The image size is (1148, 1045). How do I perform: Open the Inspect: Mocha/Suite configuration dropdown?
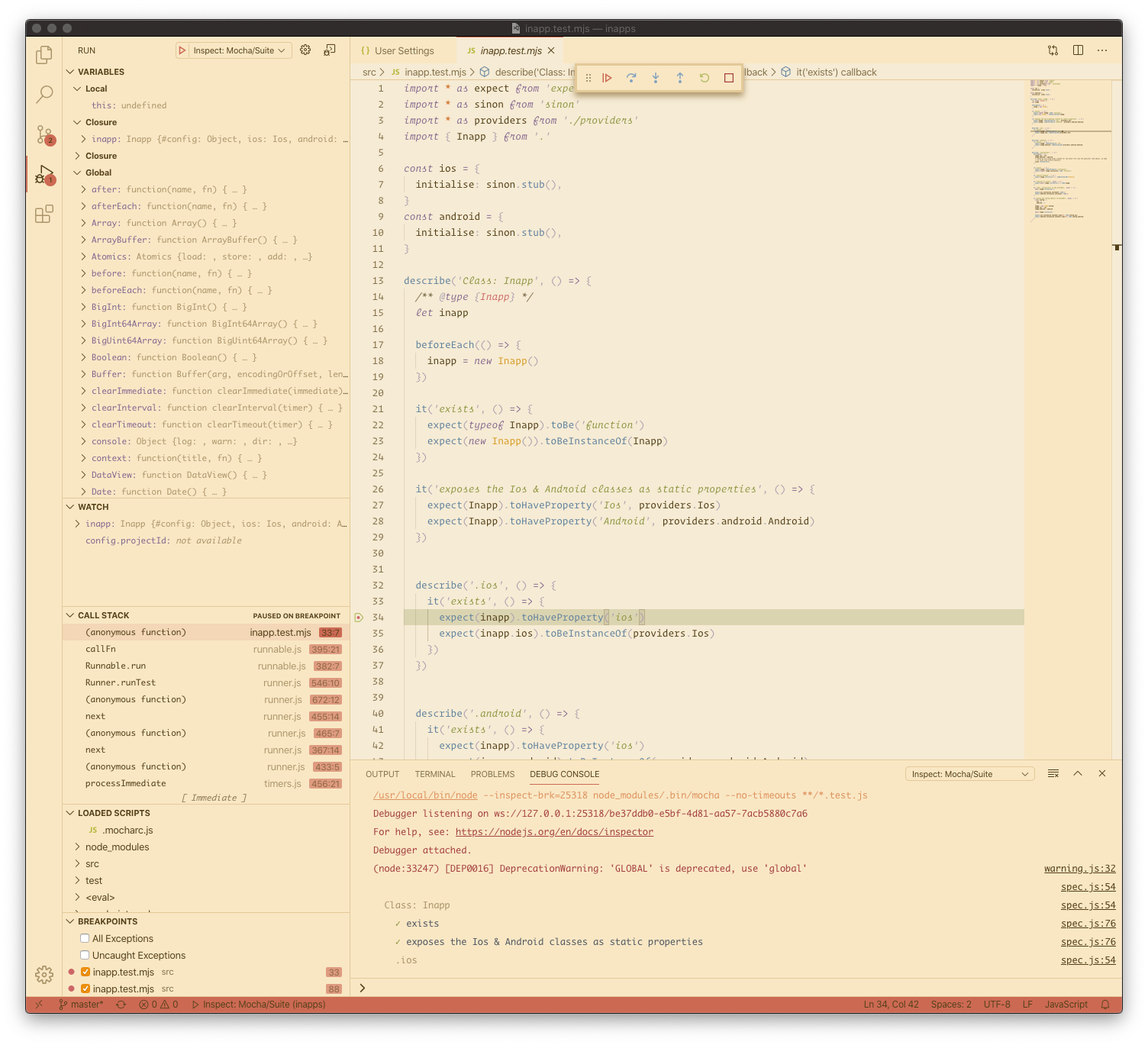point(239,50)
